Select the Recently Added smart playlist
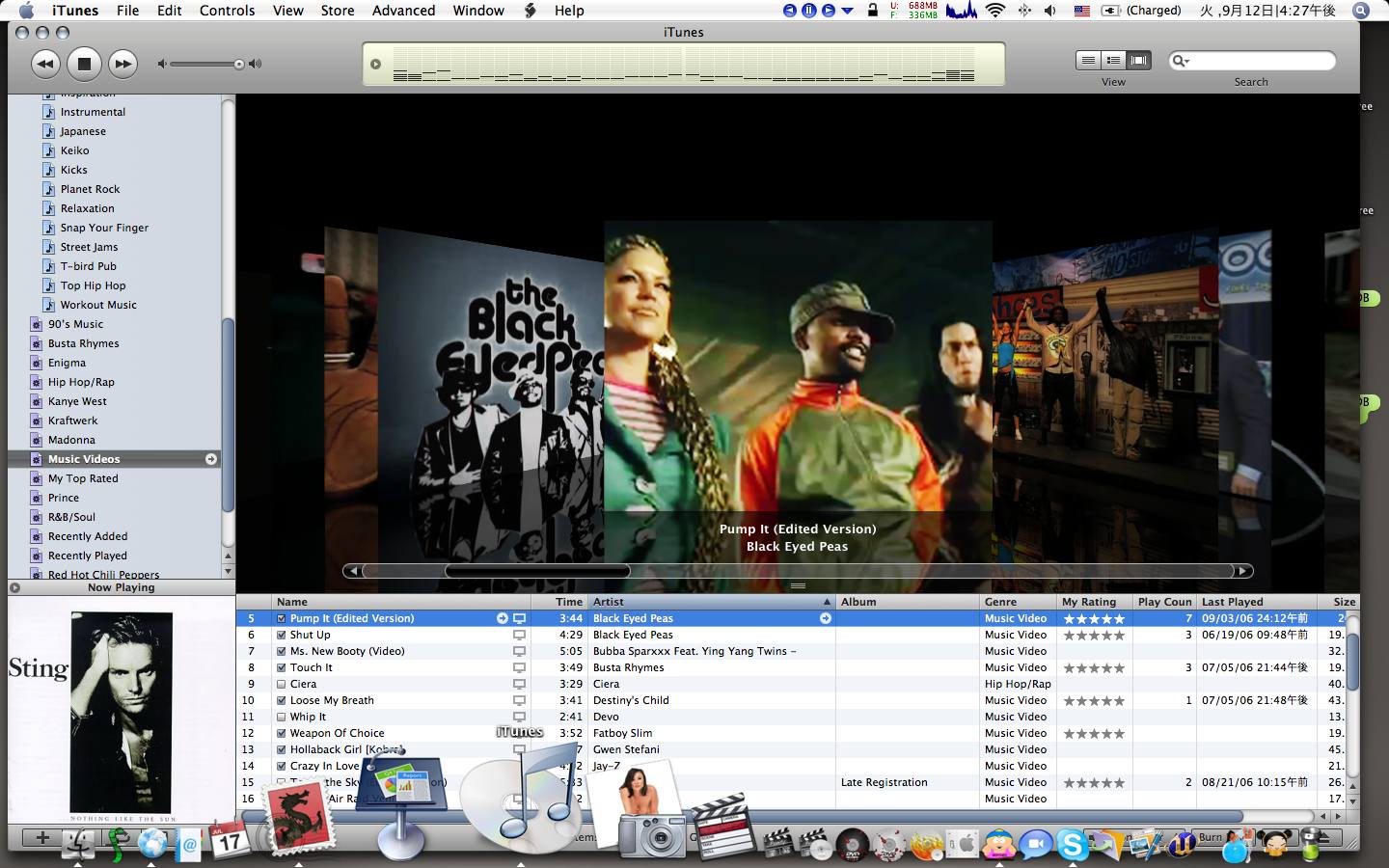Screen dimensions: 1389x868 coord(88,536)
